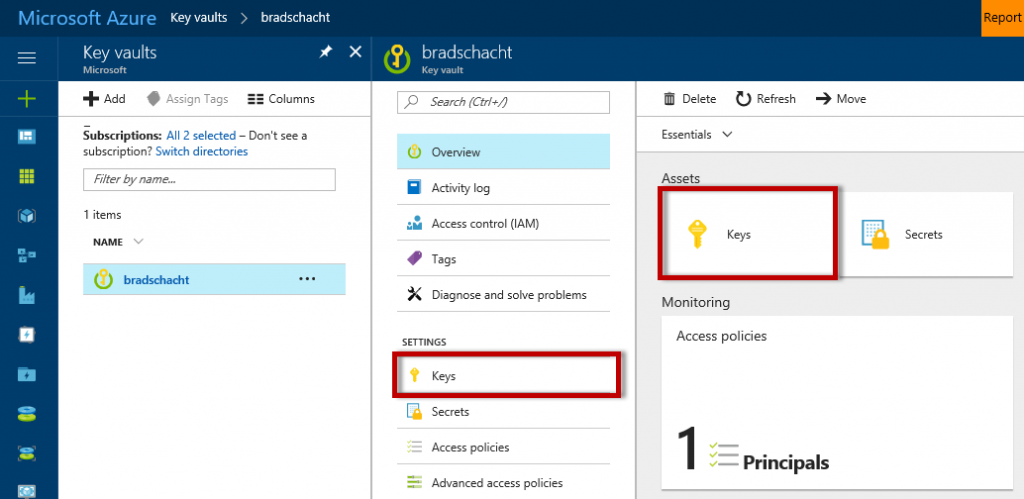Click the Delete trash icon

pos(670,99)
